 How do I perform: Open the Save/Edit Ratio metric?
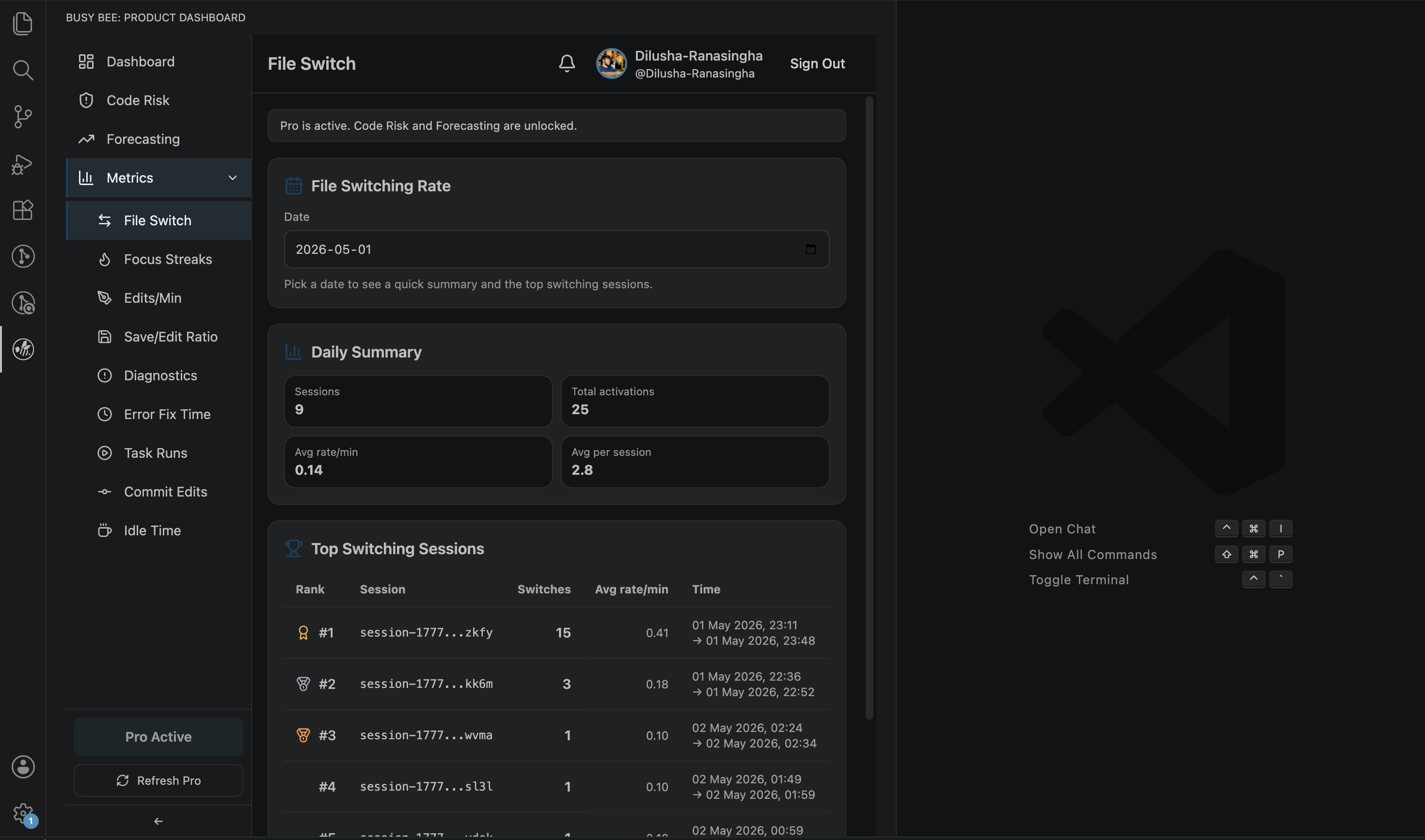(x=158, y=337)
